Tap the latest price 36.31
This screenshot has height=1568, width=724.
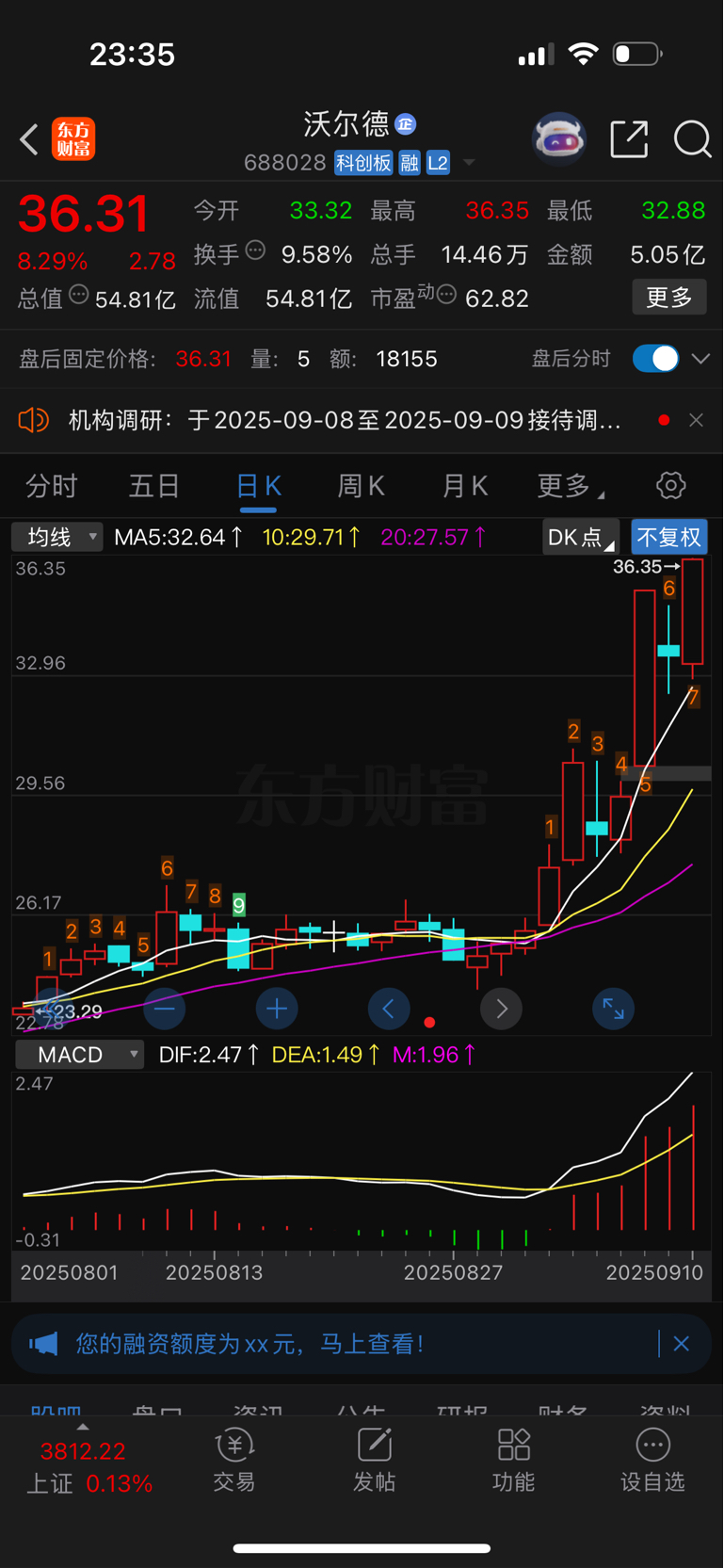(84, 214)
